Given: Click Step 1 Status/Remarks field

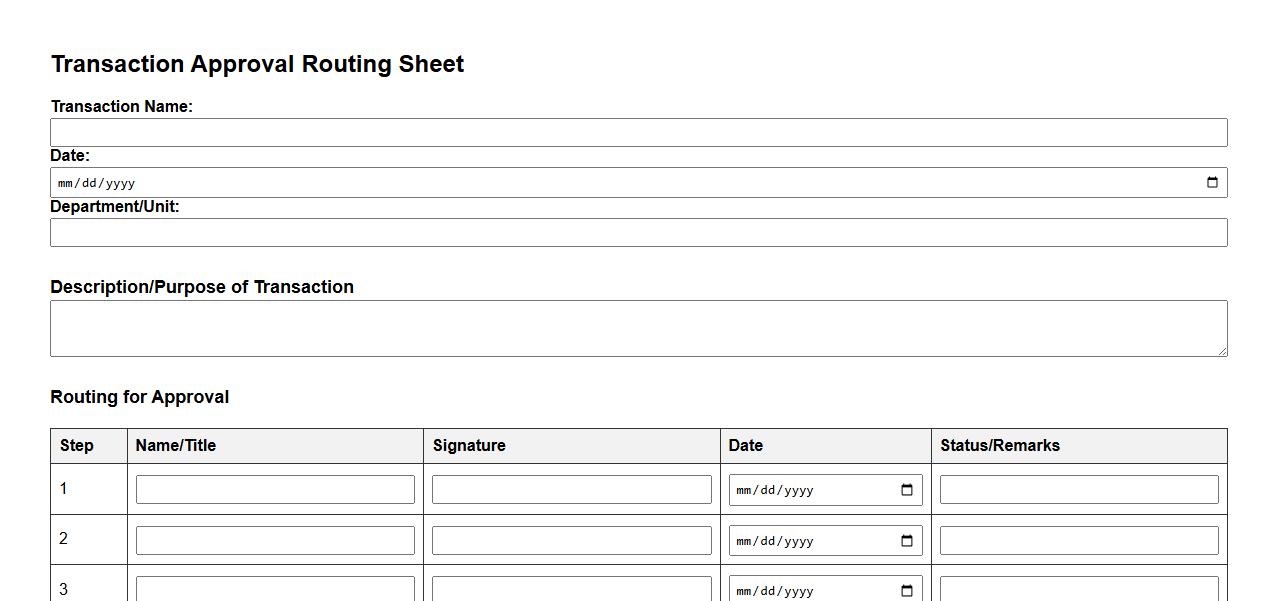Looking at the screenshot, I should 1079,490.
